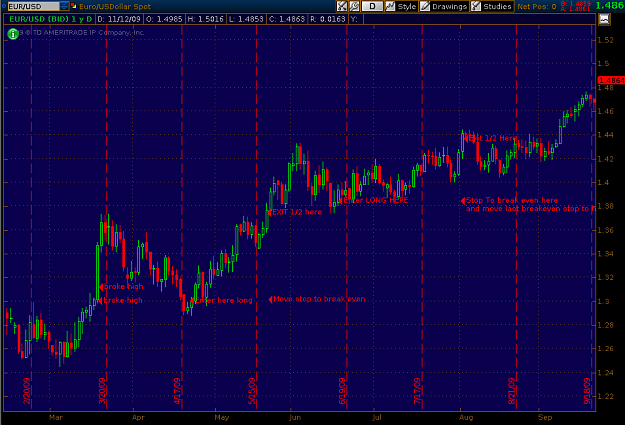Select the 'Euro/USDollar Spot' description text
The image size is (625, 425).
115,6
